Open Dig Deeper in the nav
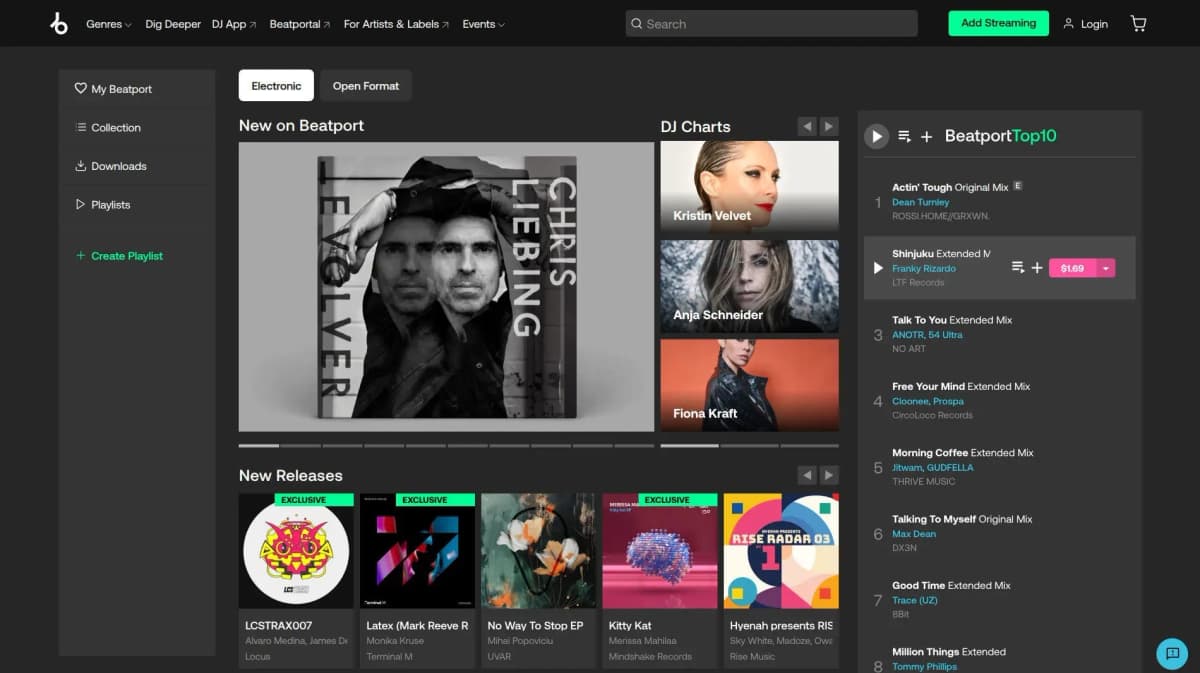Image resolution: width=1200 pixels, height=673 pixels. coord(173,24)
